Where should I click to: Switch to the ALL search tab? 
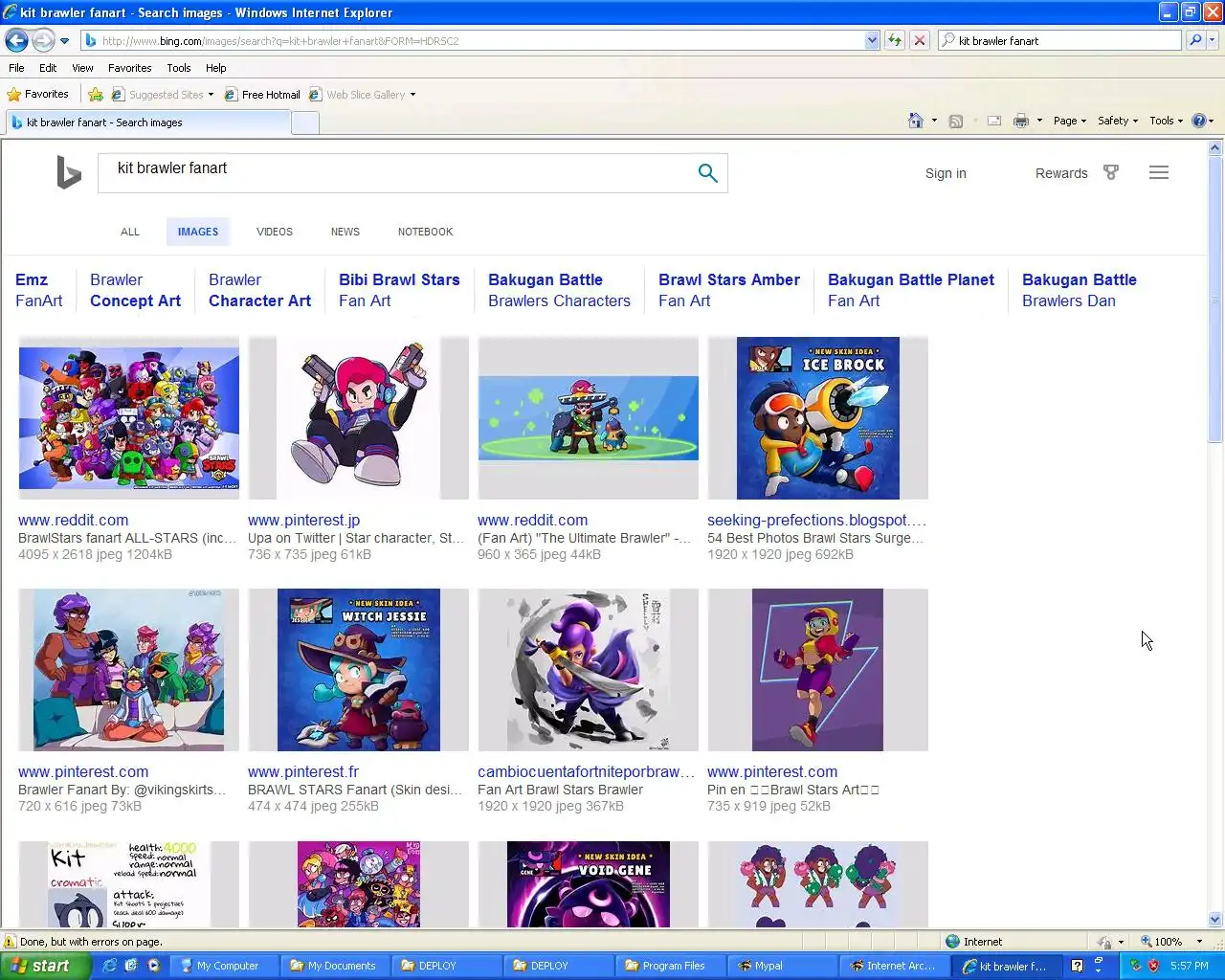(x=130, y=232)
